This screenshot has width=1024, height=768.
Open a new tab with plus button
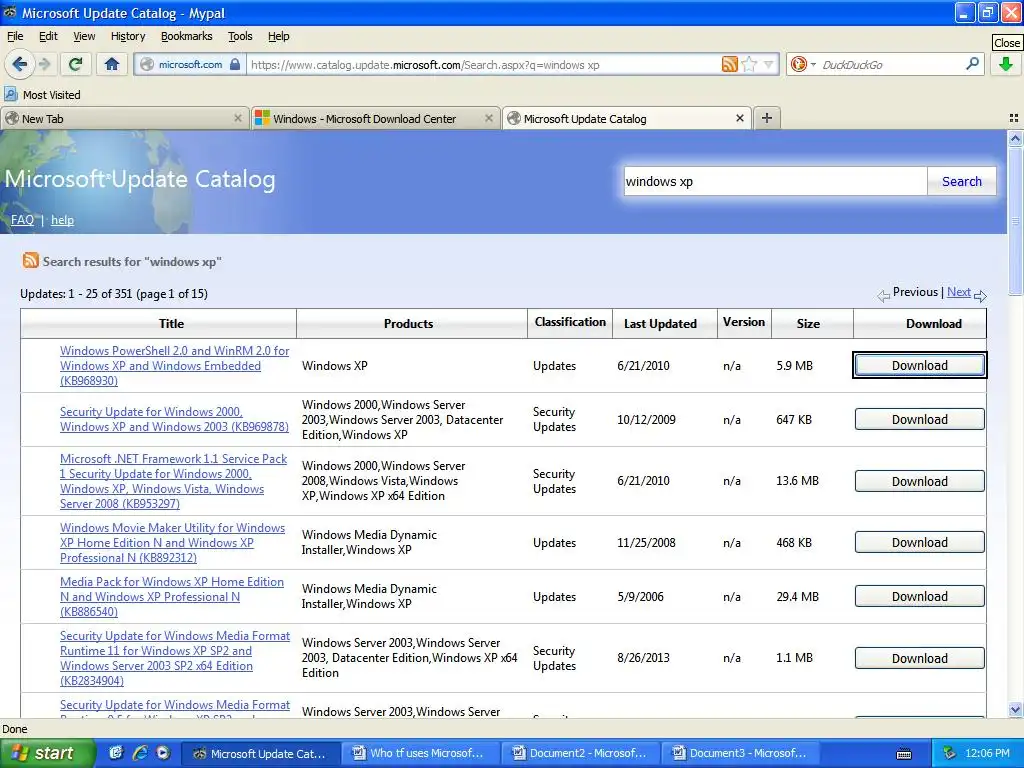(x=767, y=118)
